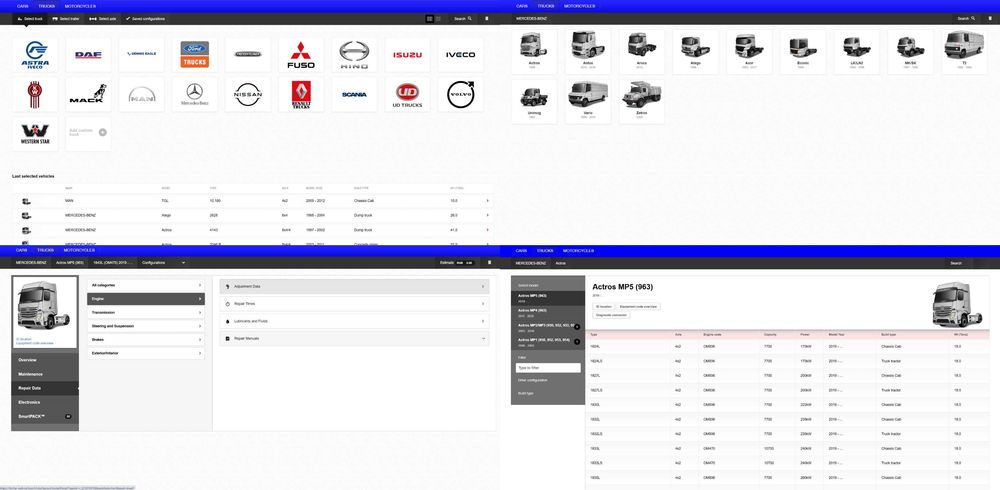This screenshot has height=490, width=1000.
Task: Select the Zetros dump truck thumbnail
Action: pyautogui.click(x=642, y=101)
